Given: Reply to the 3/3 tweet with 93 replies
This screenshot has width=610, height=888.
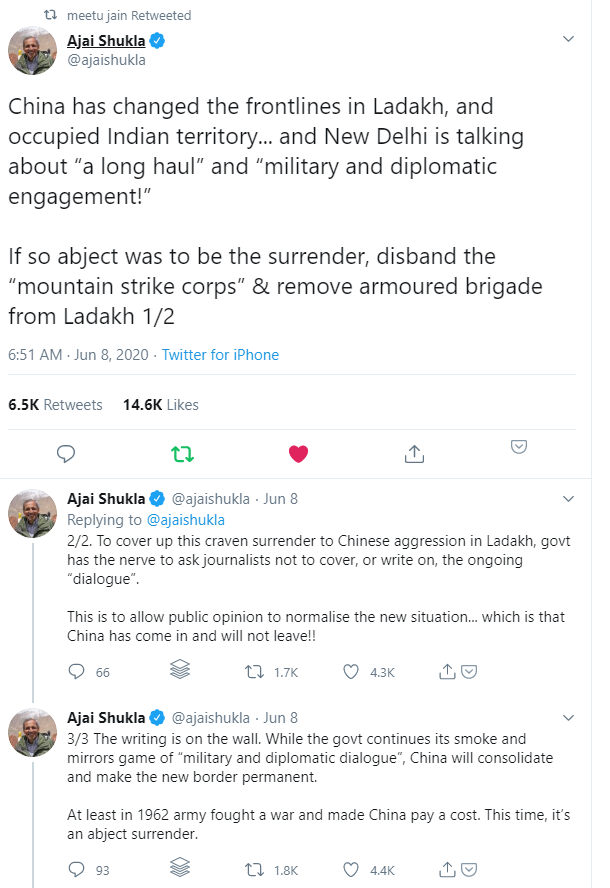Looking at the screenshot, I should pyautogui.click(x=76, y=870).
